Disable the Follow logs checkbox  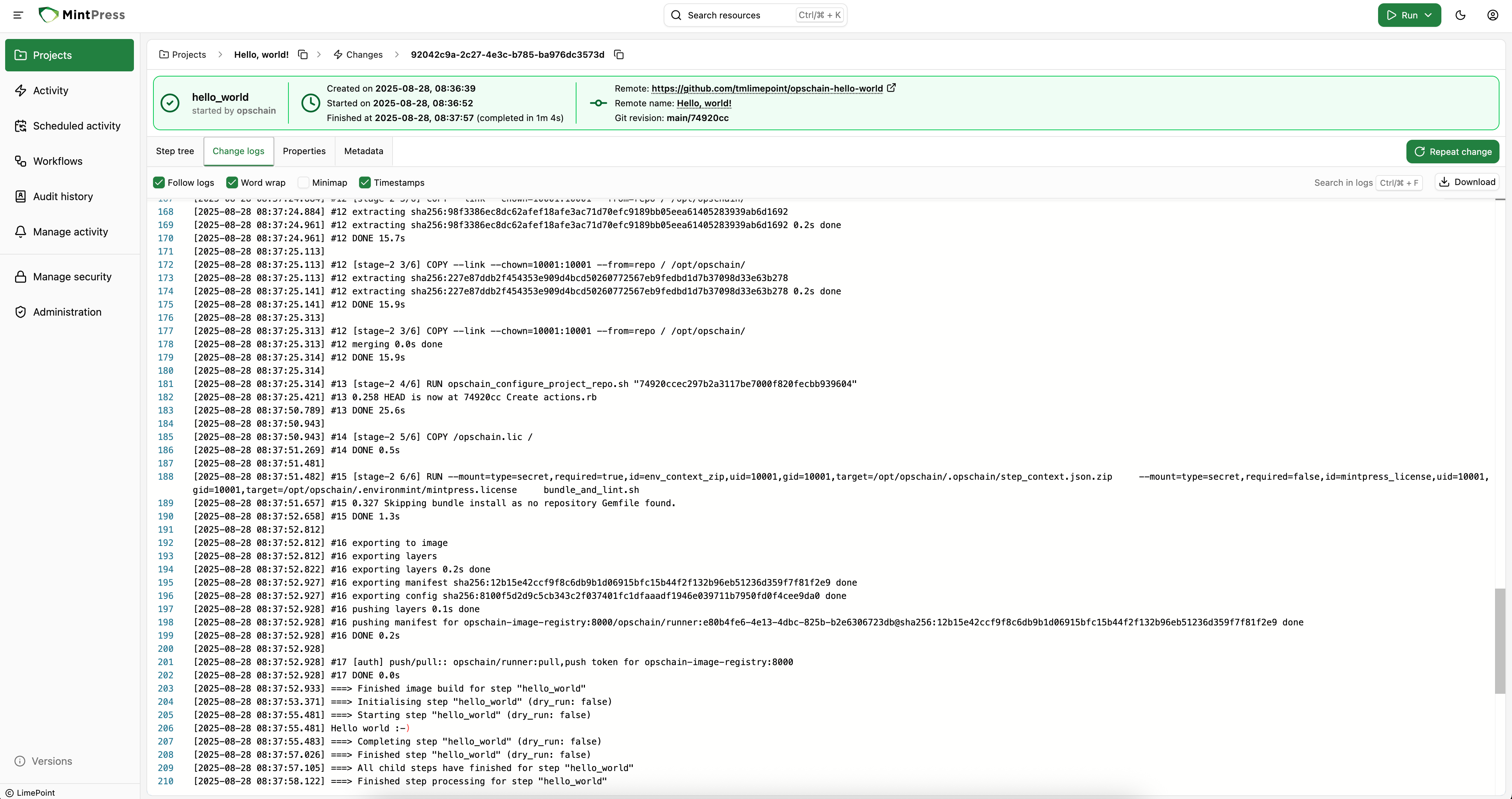tap(159, 182)
